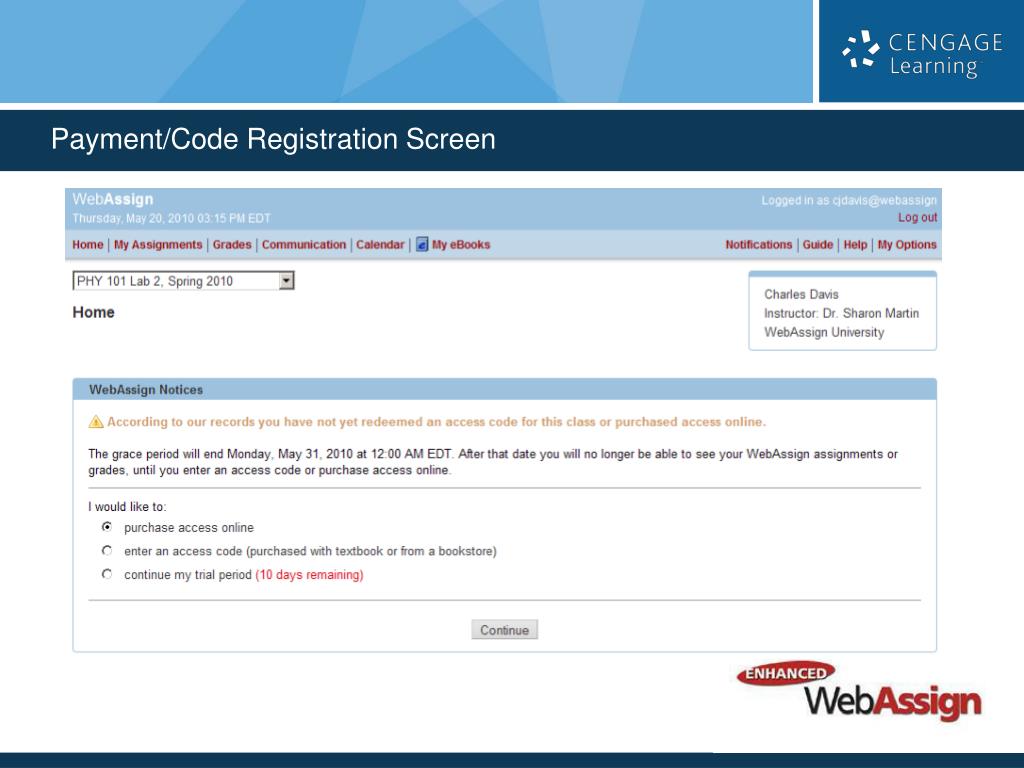Screen dimensions: 1024x768
Task: Click 'WebAssign University' text
Action: [824, 332]
